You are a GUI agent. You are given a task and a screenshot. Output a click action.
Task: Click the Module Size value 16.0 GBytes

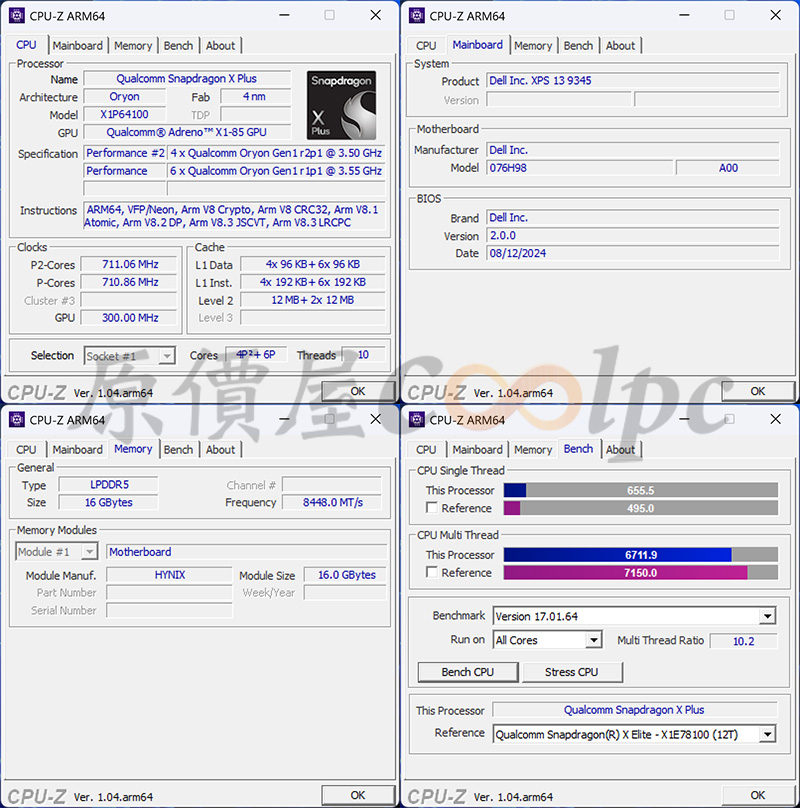coord(346,575)
